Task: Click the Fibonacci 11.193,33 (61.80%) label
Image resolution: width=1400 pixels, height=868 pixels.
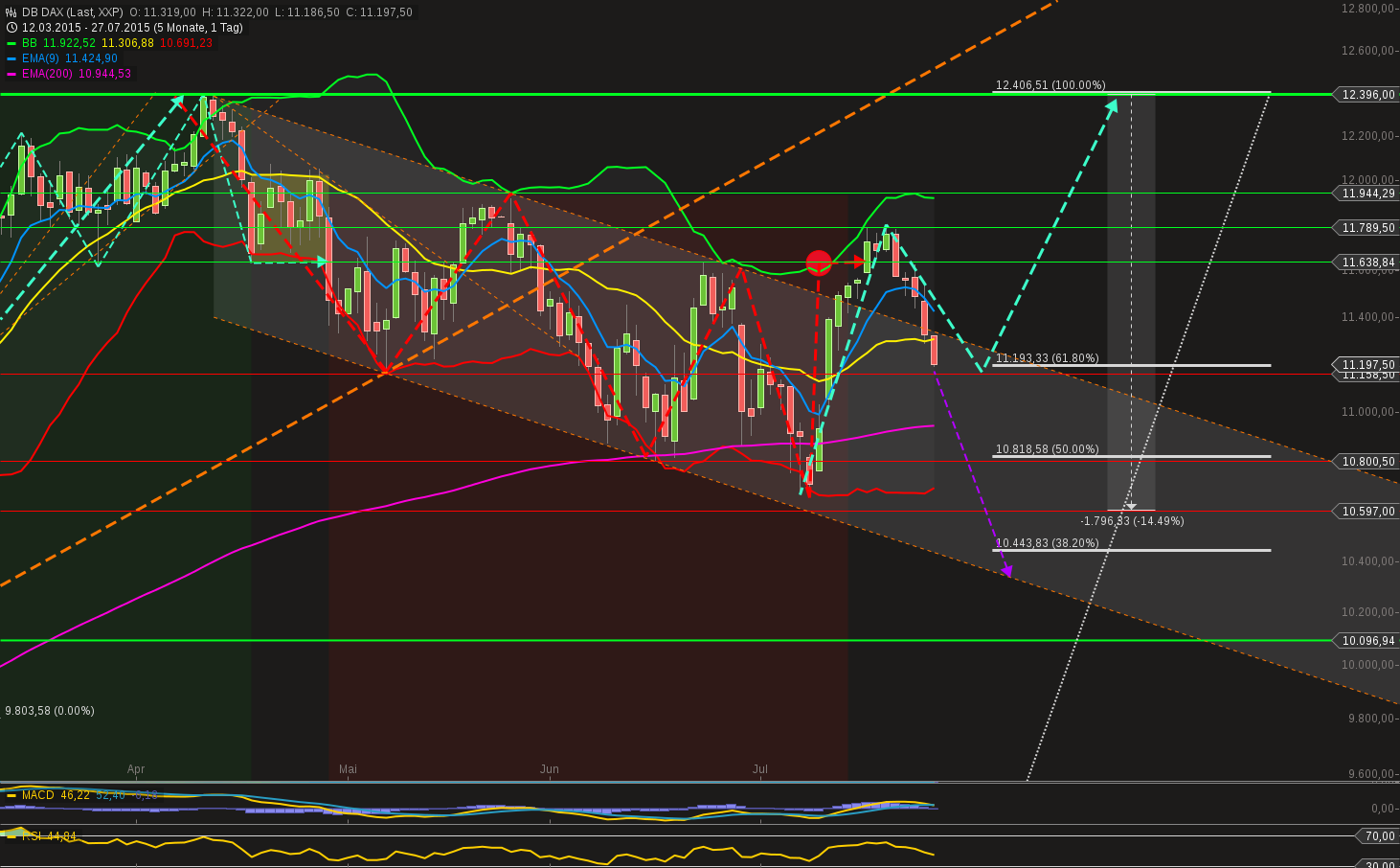Action: 1048,358
